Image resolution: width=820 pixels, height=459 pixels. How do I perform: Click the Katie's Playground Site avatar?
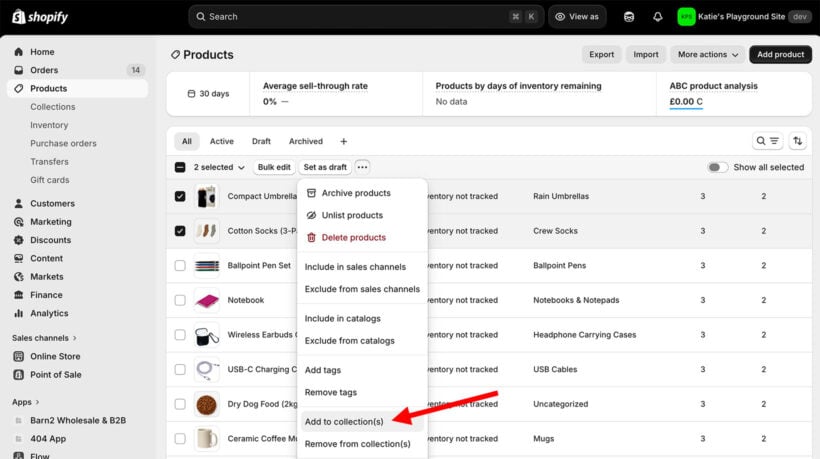coord(686,17)
